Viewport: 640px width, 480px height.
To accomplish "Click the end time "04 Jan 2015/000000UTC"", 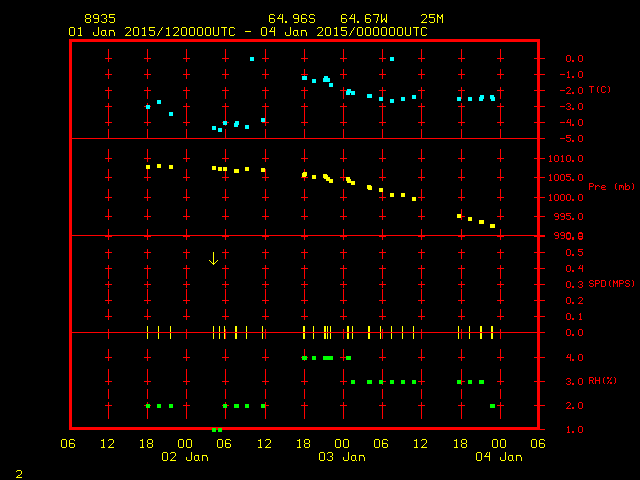I will (x=344, y=32).
